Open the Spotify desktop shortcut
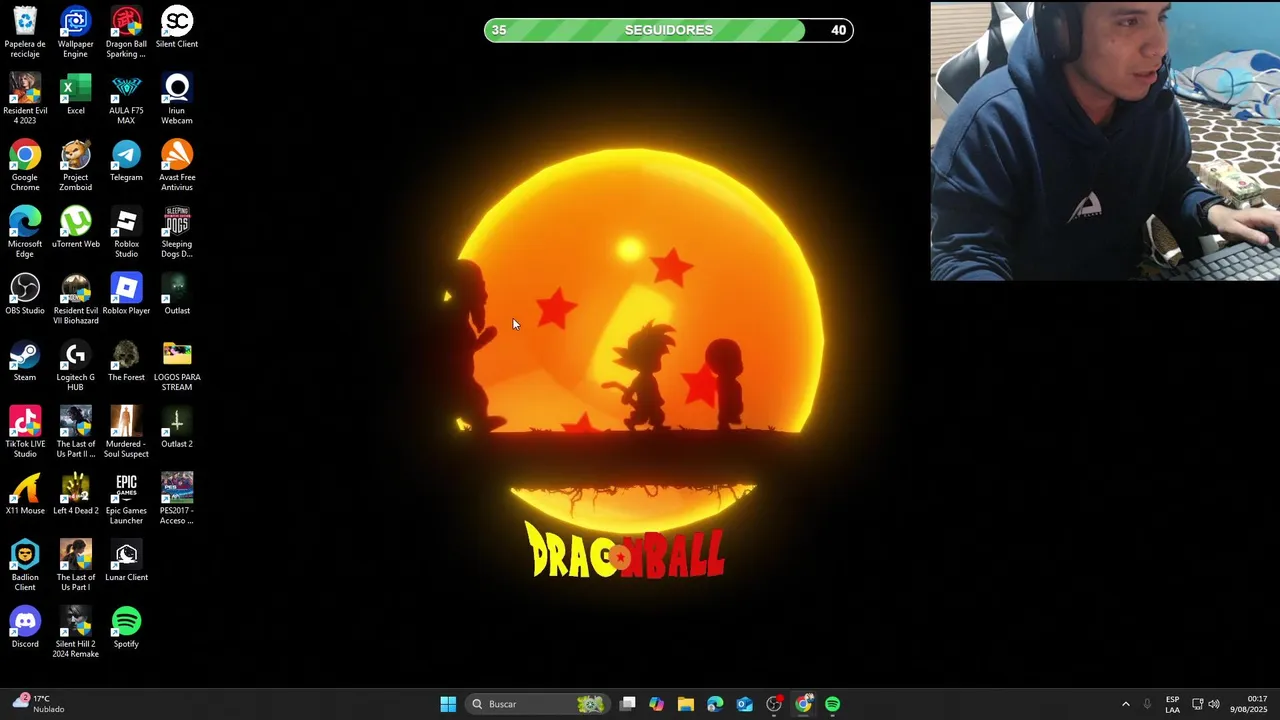Image resolution: width=1280 pixels, height=720 pixels. coord(126,628)
